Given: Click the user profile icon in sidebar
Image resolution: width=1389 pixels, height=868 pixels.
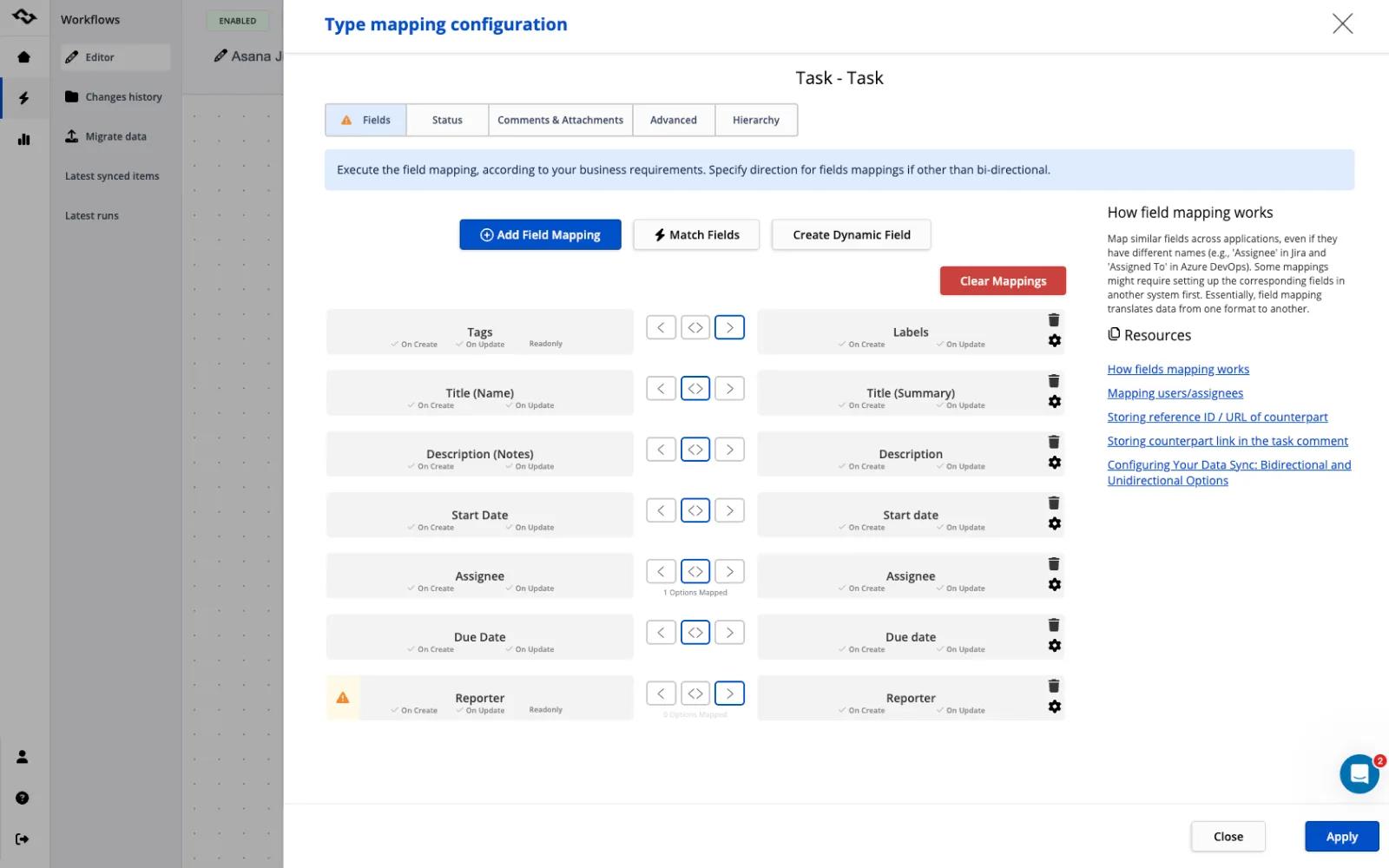Looking at the screenshot, I should pyautogui.click(x=23, y=757).
